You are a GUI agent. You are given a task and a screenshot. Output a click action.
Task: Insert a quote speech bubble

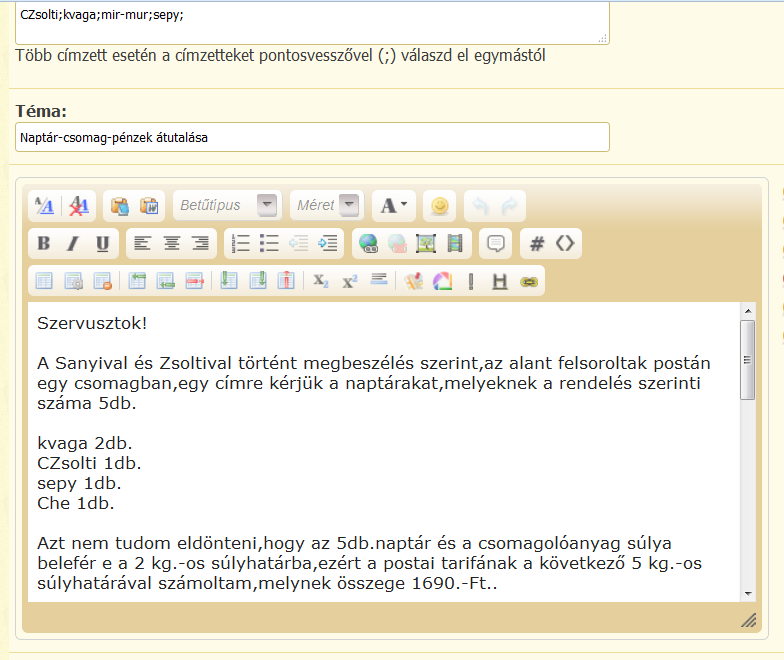click(495, 243)
